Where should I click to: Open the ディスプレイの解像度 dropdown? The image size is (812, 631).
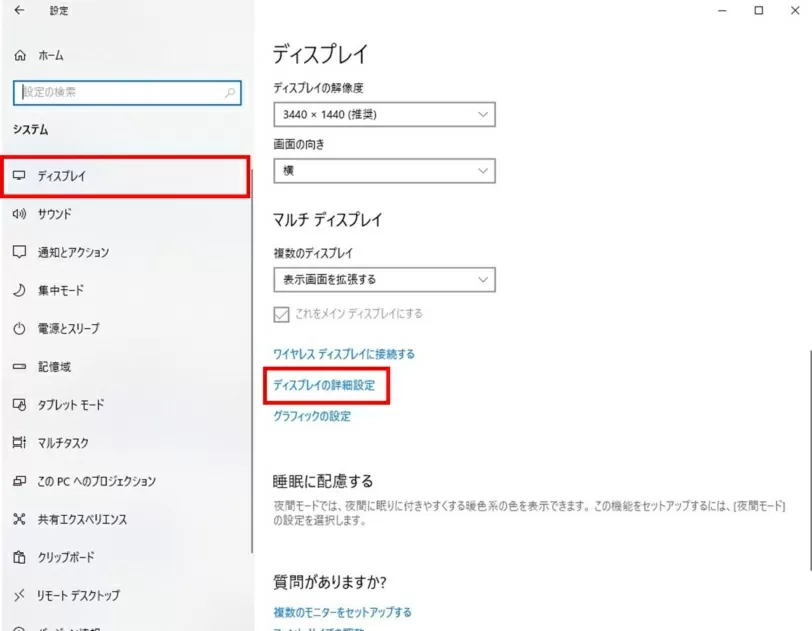(384, 114)
